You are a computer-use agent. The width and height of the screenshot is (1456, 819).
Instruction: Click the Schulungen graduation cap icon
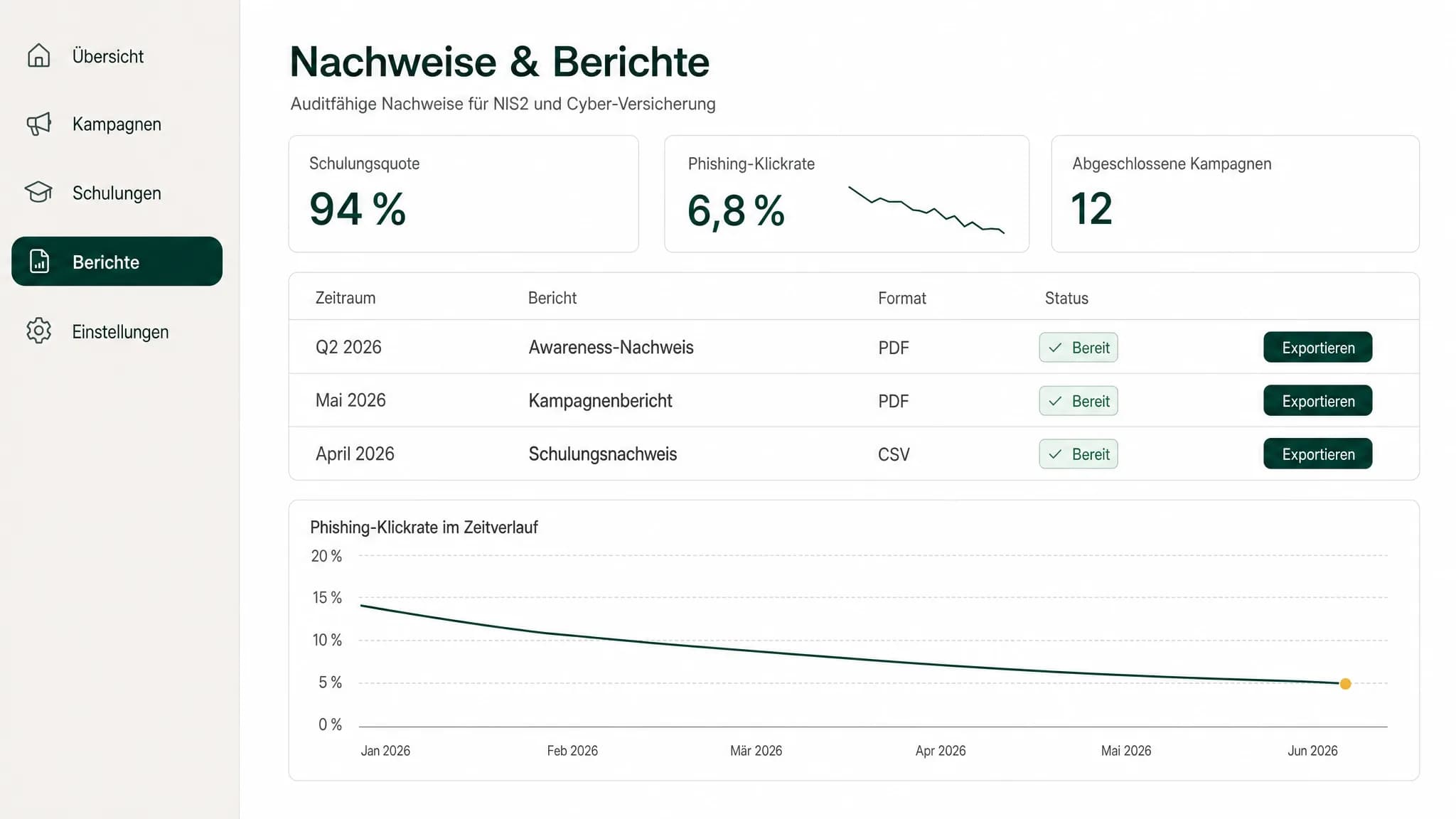[38, 192]
